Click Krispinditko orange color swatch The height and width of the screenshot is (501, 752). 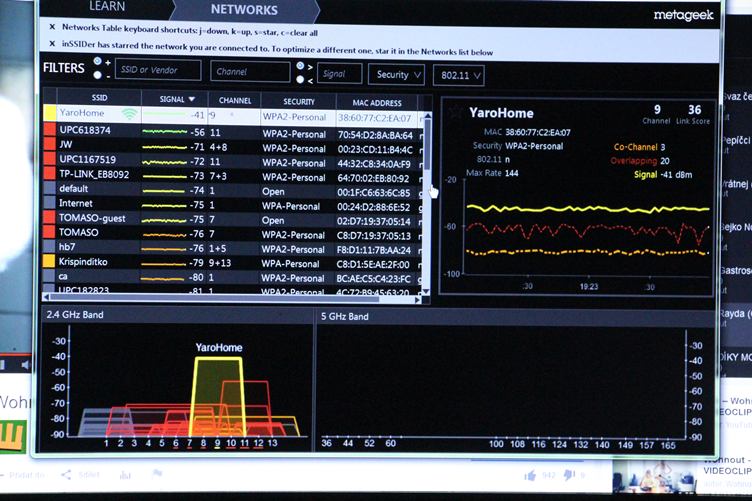point(49,261)
